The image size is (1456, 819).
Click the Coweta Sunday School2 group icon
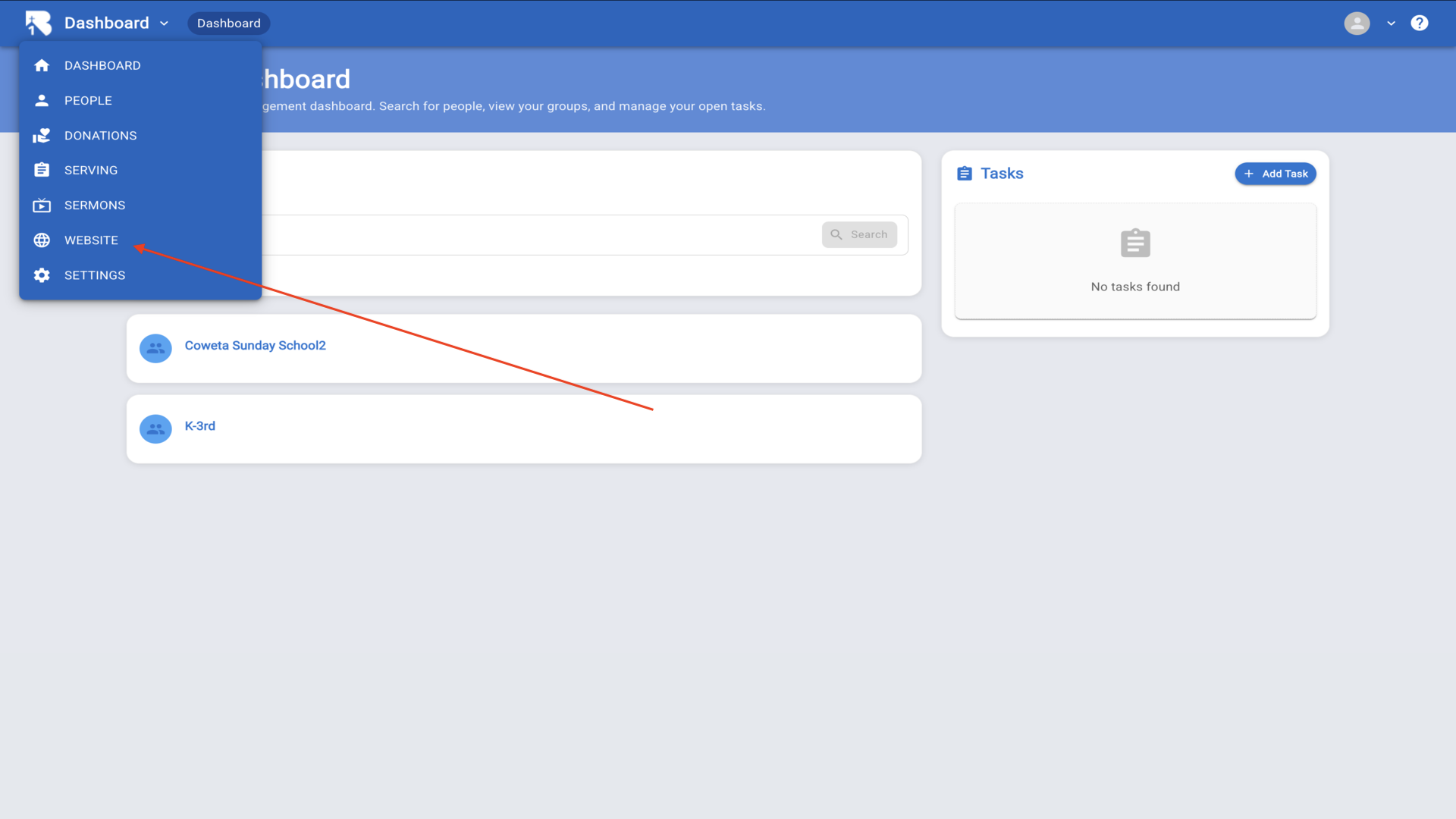[155, 348]
